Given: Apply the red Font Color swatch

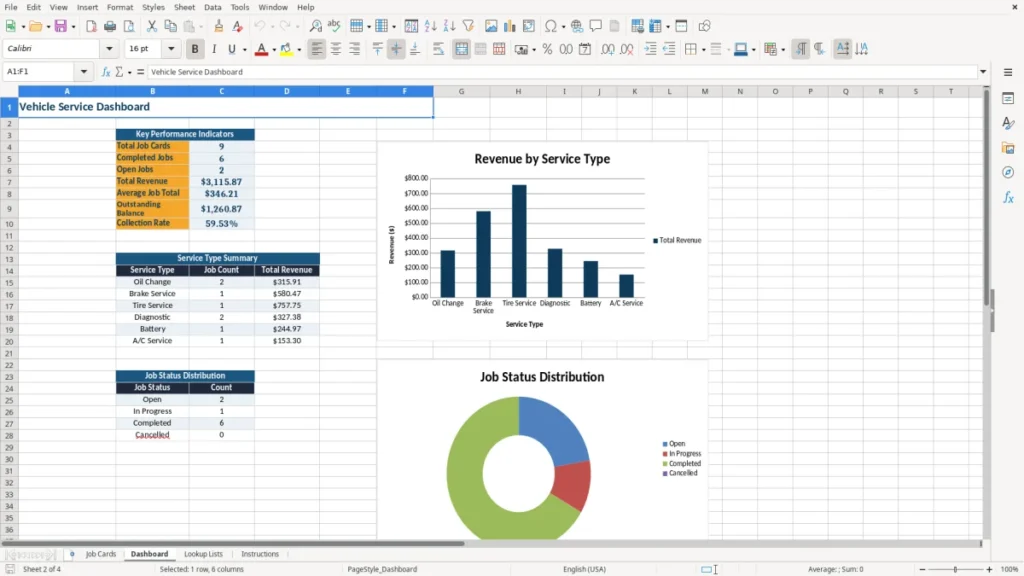Looking at the screenshot, I should click(261, 49).
